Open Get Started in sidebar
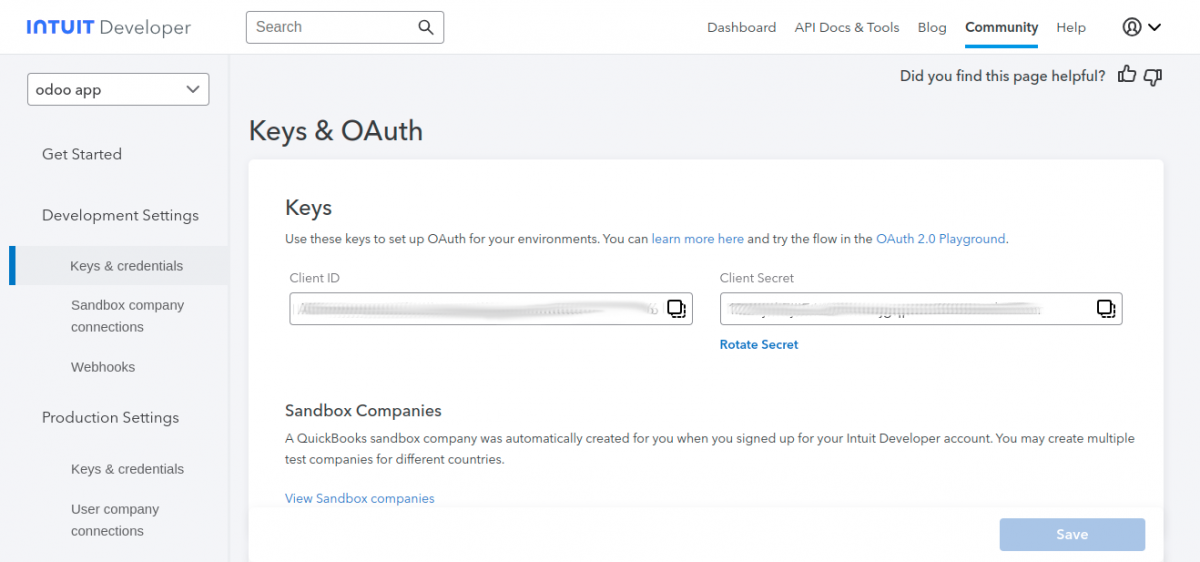1200x562 pixels. 82,154
